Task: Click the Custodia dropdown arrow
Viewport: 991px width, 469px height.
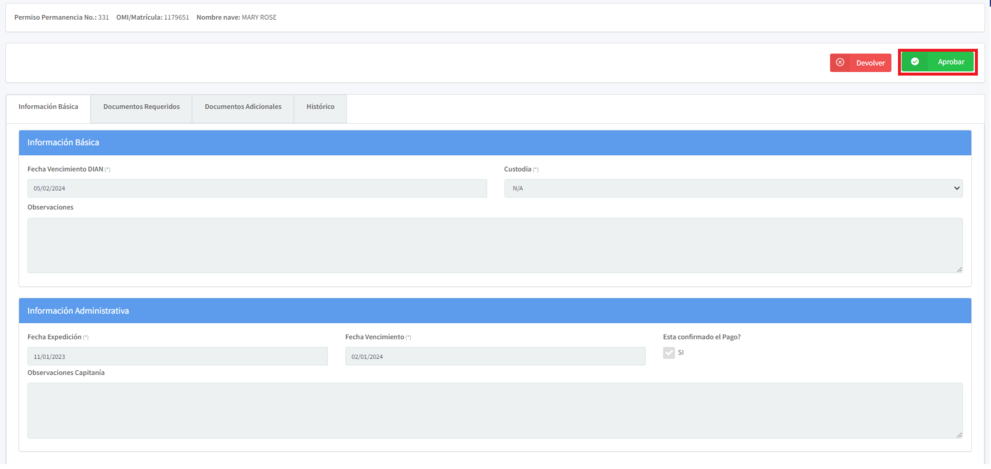Action: coord(957,188)
